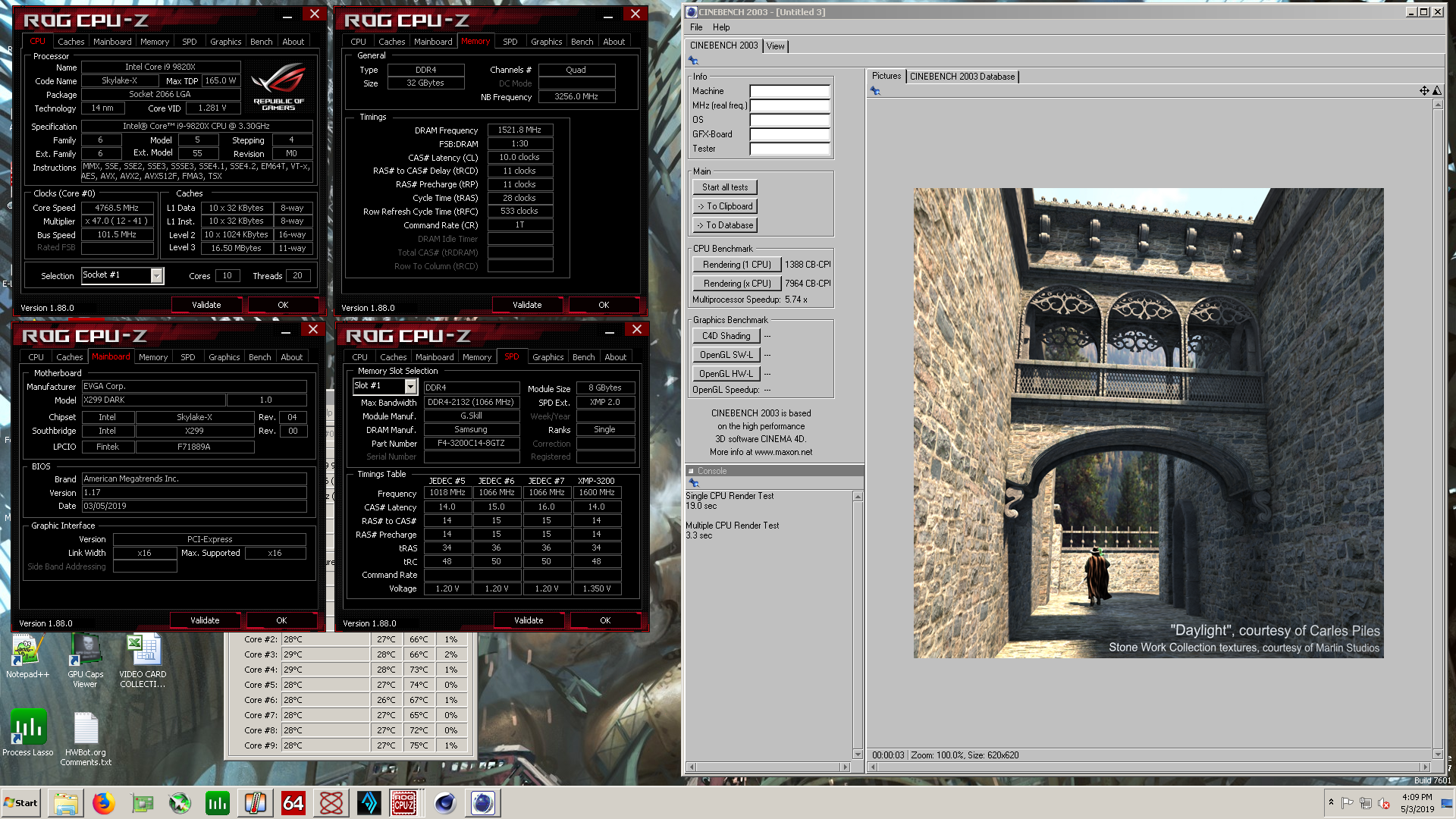
Task: Click OK in the Mainboard tab CPU-Z window
Action: tap(281, 620)
